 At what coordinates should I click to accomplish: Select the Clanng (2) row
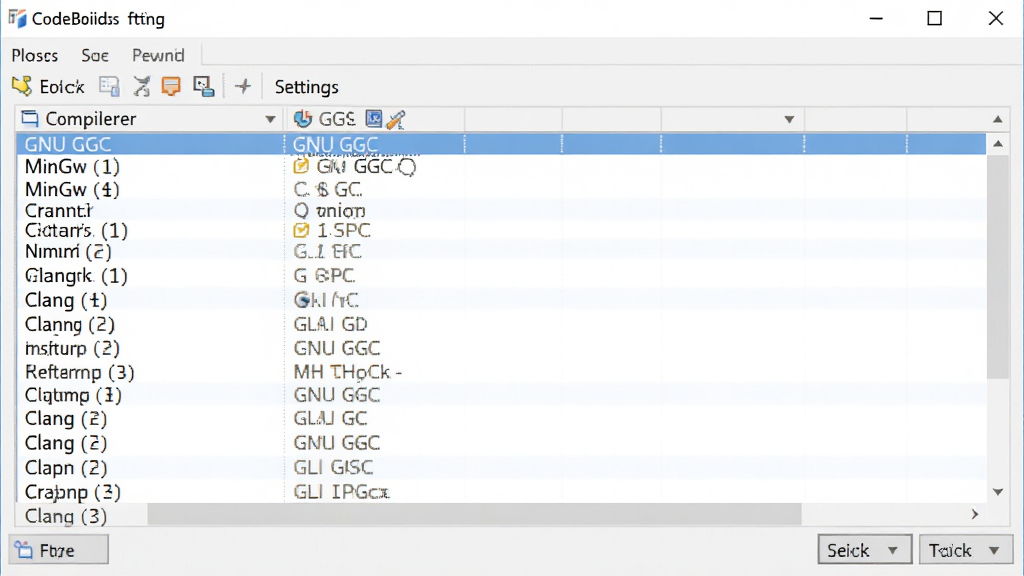[x=501, y=324]
